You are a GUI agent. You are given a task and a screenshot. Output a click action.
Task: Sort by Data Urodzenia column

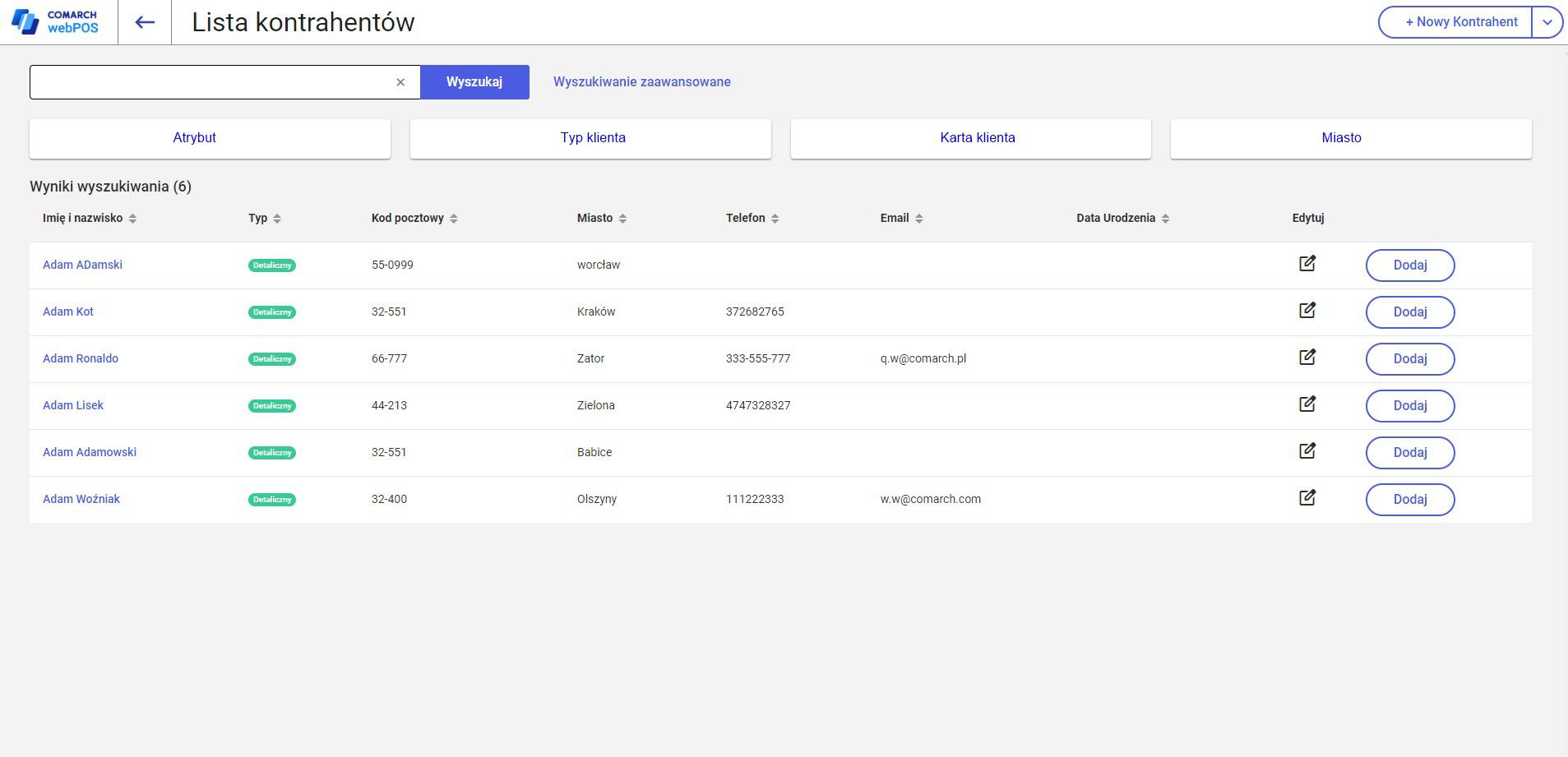(1165, 219)
